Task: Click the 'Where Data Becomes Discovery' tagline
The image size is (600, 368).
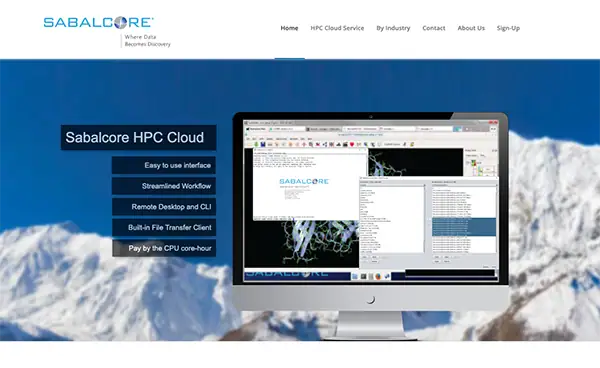Action: (147, 41)
